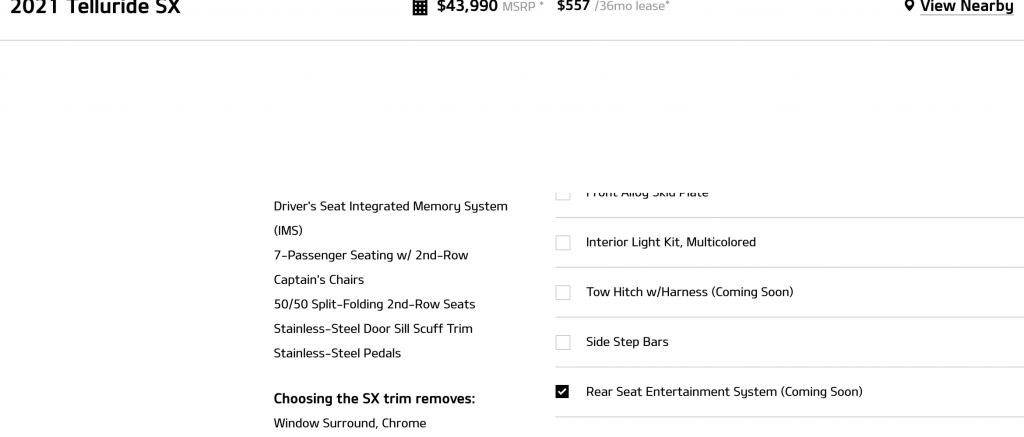Open the View Nearby link
Screen dimensions: 1024x437
(966, 6)
